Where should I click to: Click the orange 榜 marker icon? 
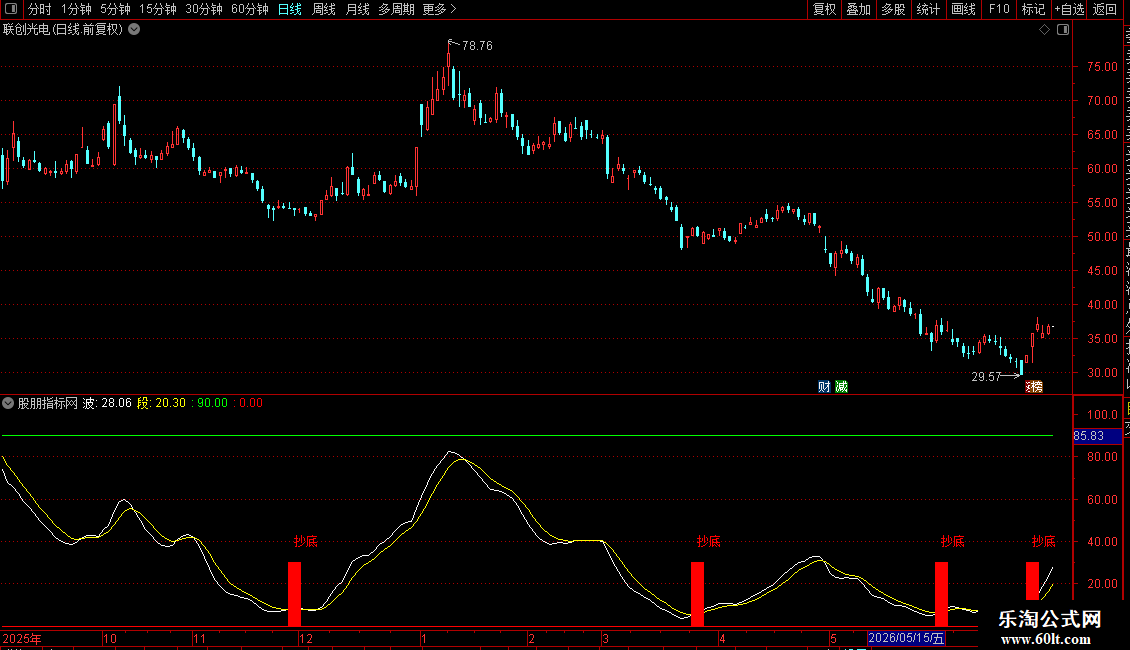(x=1034, y=387)
